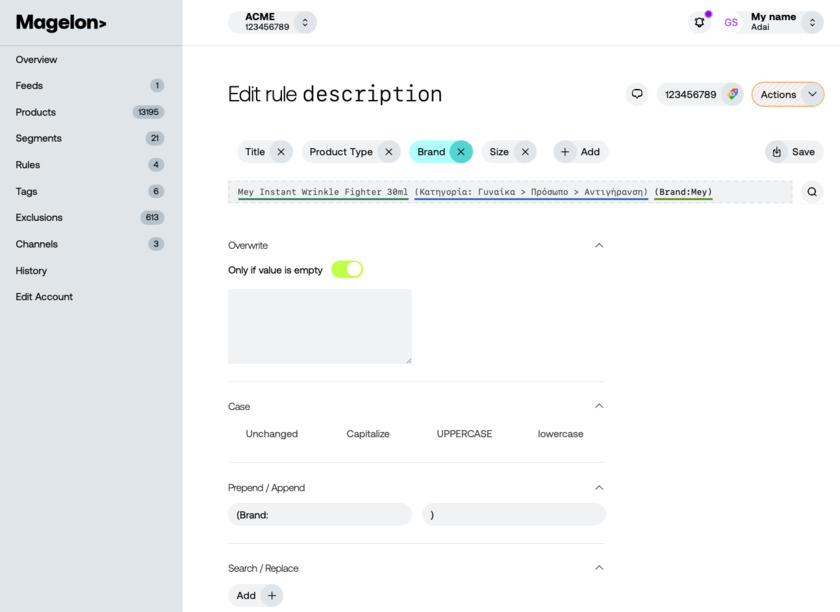This screenshot has height=612, width=840.
Task: Click the GS user avatar initials
Action: [731, 23]
